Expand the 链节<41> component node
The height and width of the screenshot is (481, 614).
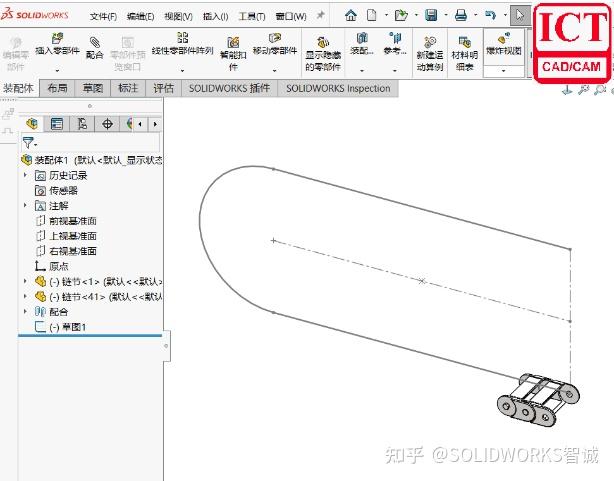coord(25,296)
